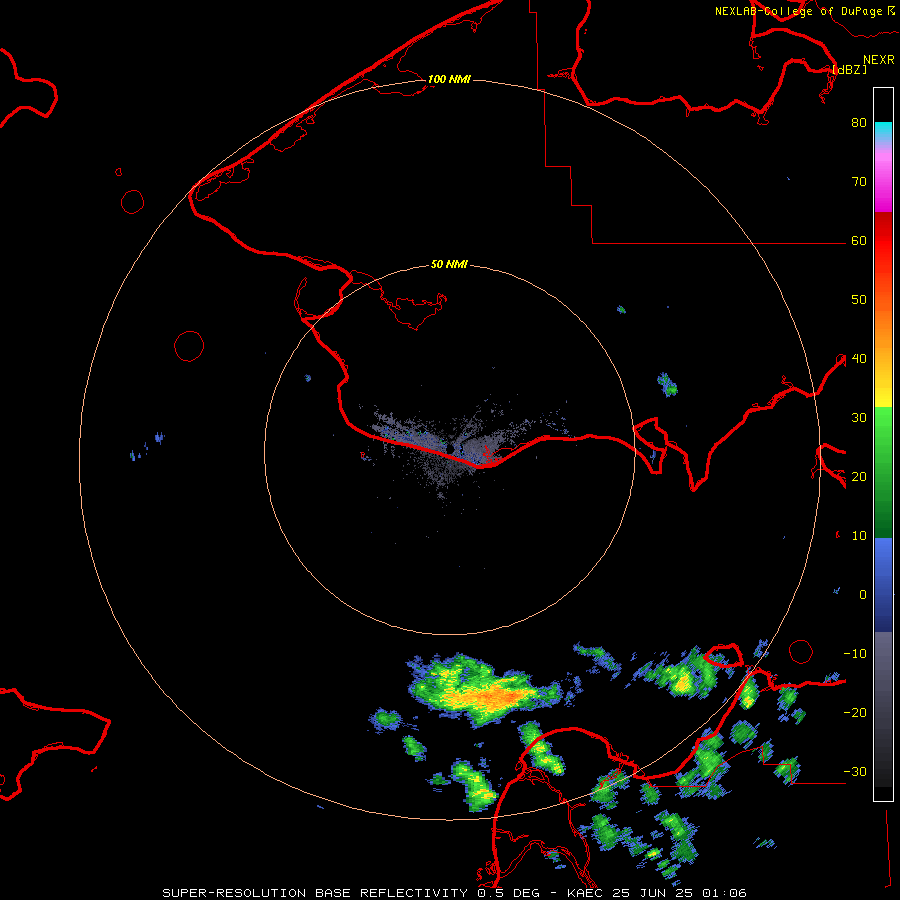Click the 30 value on the scale
Screen dimensions: 900x900
tap(859, 418)
